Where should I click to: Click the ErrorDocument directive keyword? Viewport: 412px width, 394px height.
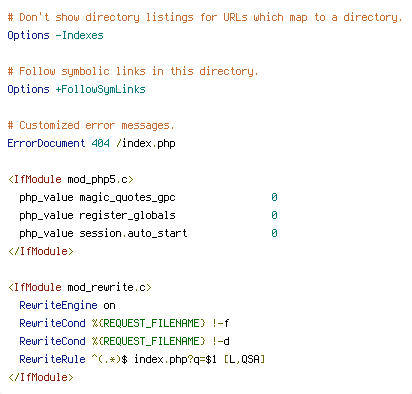coord(46,143)
